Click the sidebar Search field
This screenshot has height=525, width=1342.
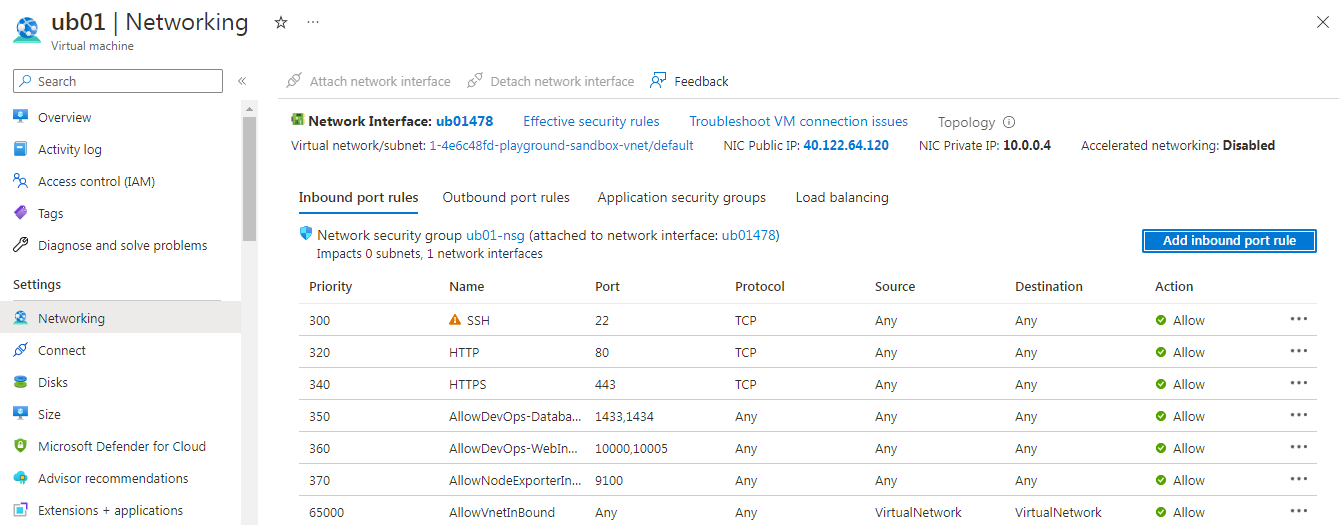[x=118, y=81]
